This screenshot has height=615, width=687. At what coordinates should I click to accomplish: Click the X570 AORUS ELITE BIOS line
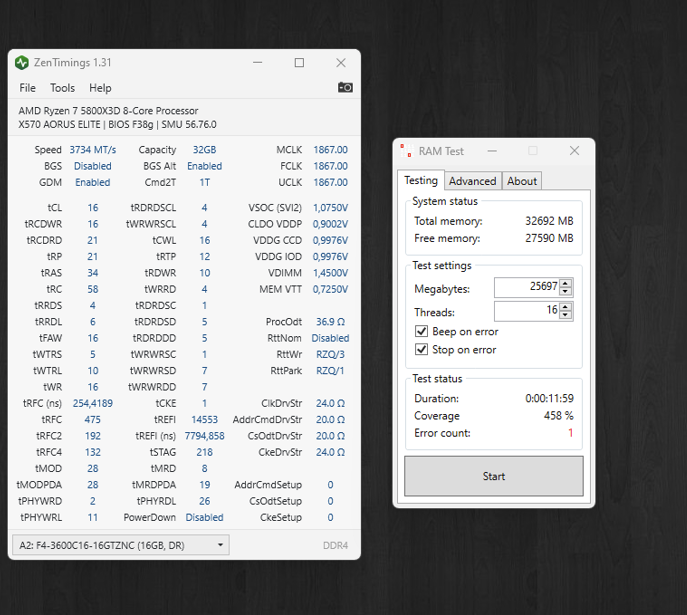(117, 124)
